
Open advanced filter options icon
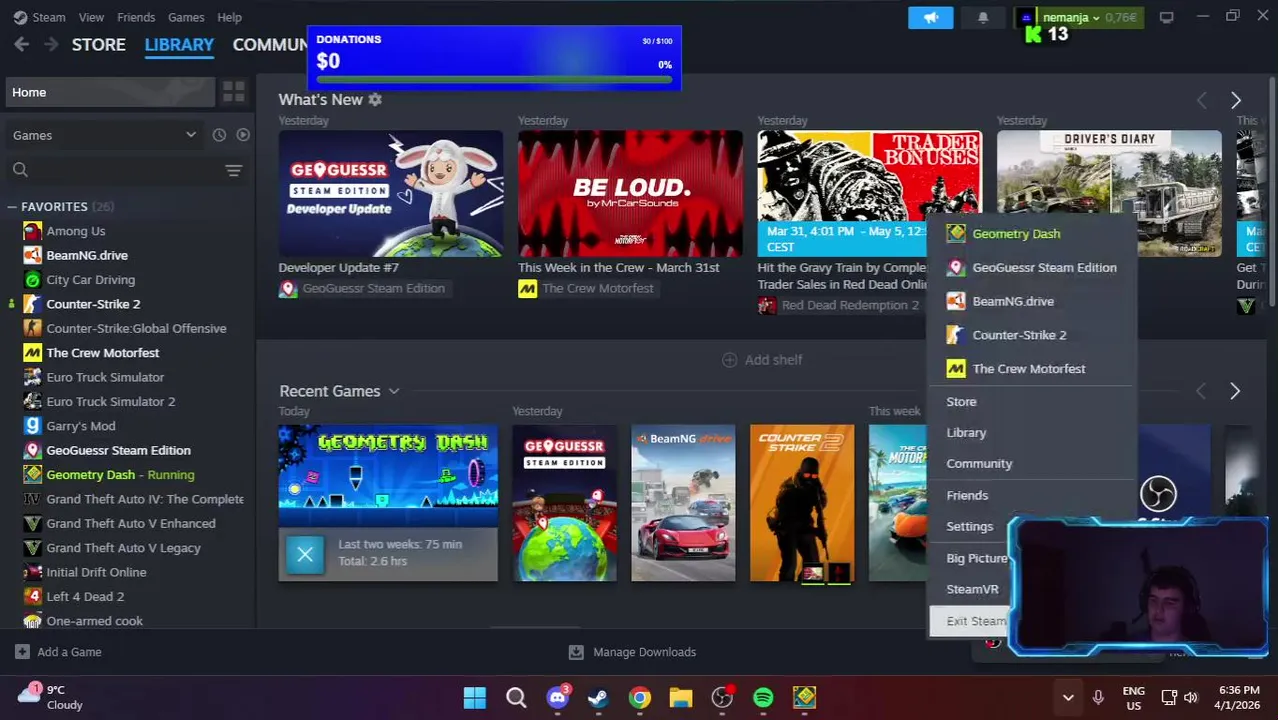(234, 170)
